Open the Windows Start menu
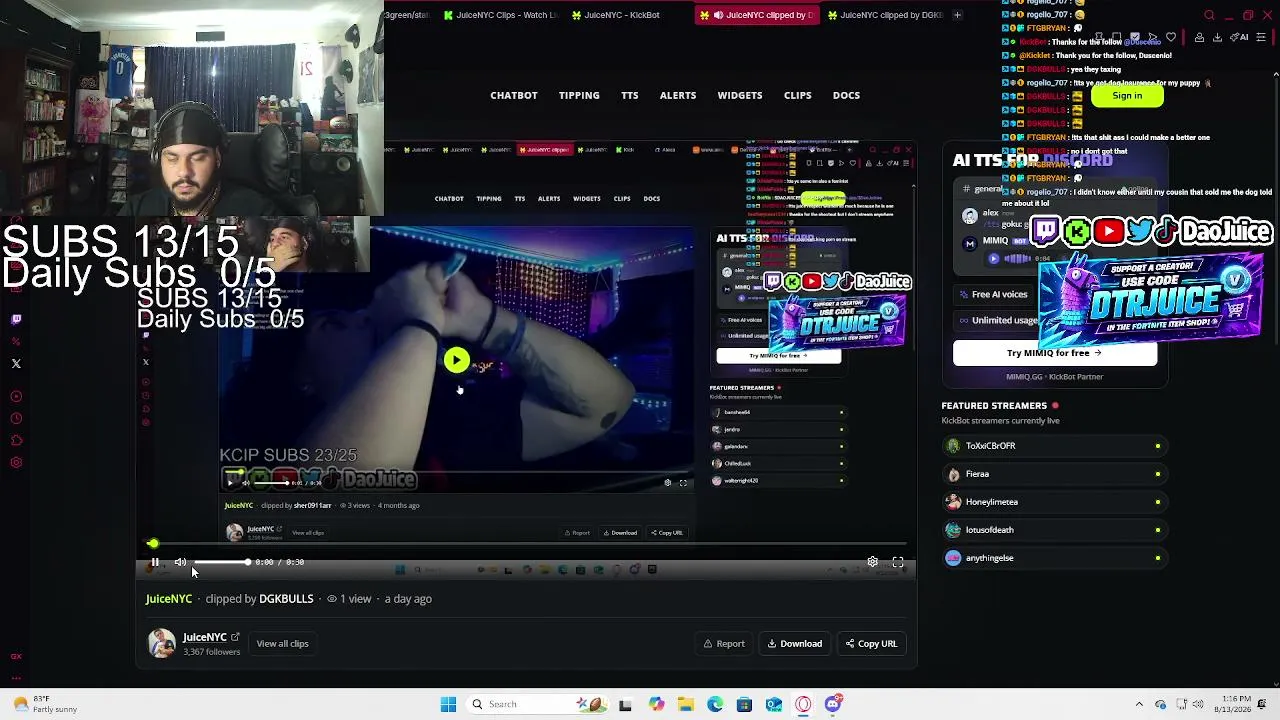1280x720 pixels. 448,704
